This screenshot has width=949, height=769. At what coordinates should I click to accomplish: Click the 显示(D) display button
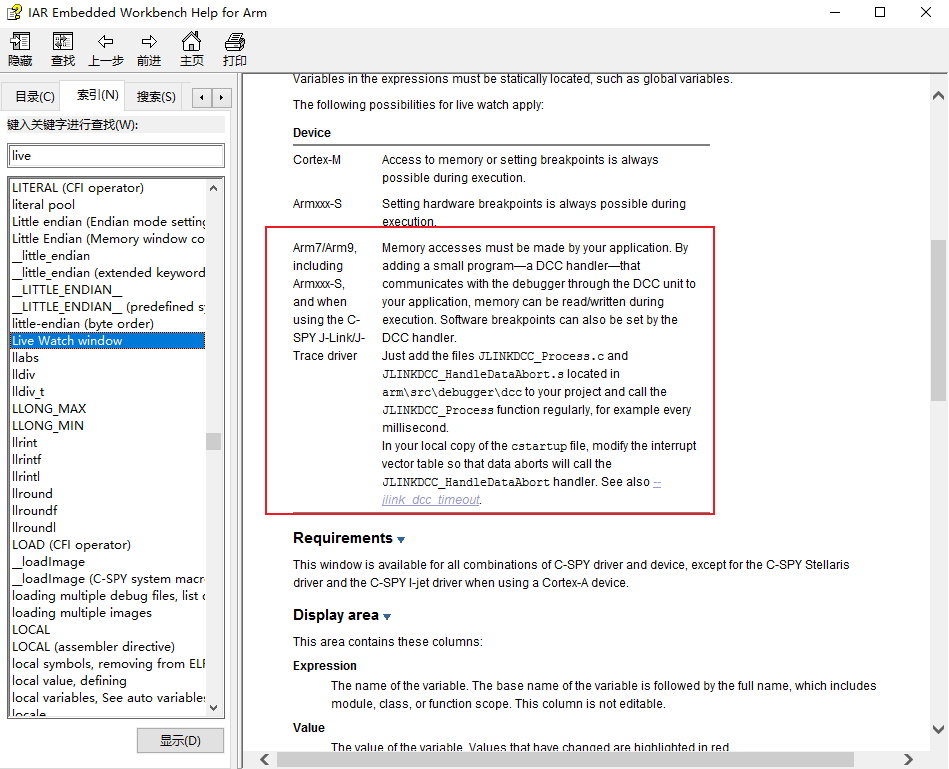point(180,741)
